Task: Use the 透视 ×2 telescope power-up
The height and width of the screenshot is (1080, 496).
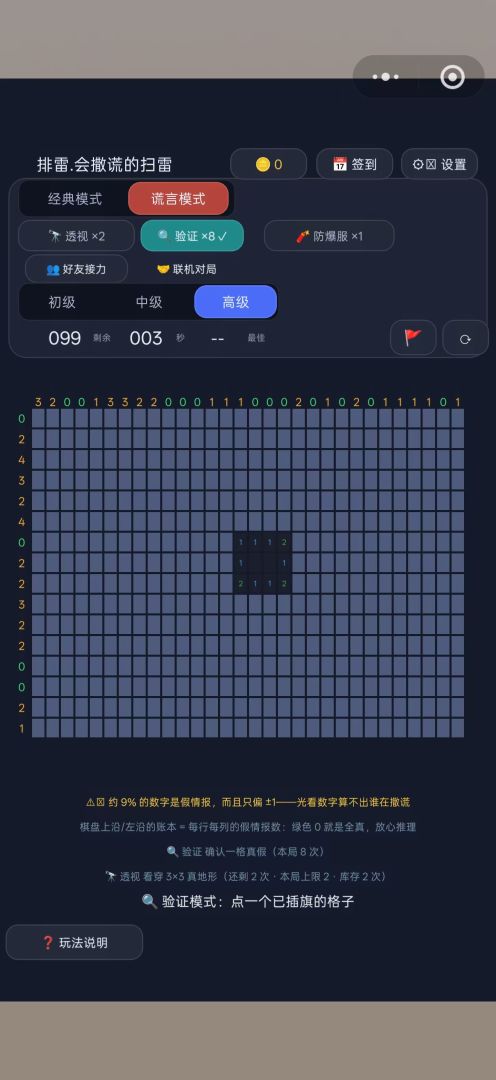Action: click(76, 236)
